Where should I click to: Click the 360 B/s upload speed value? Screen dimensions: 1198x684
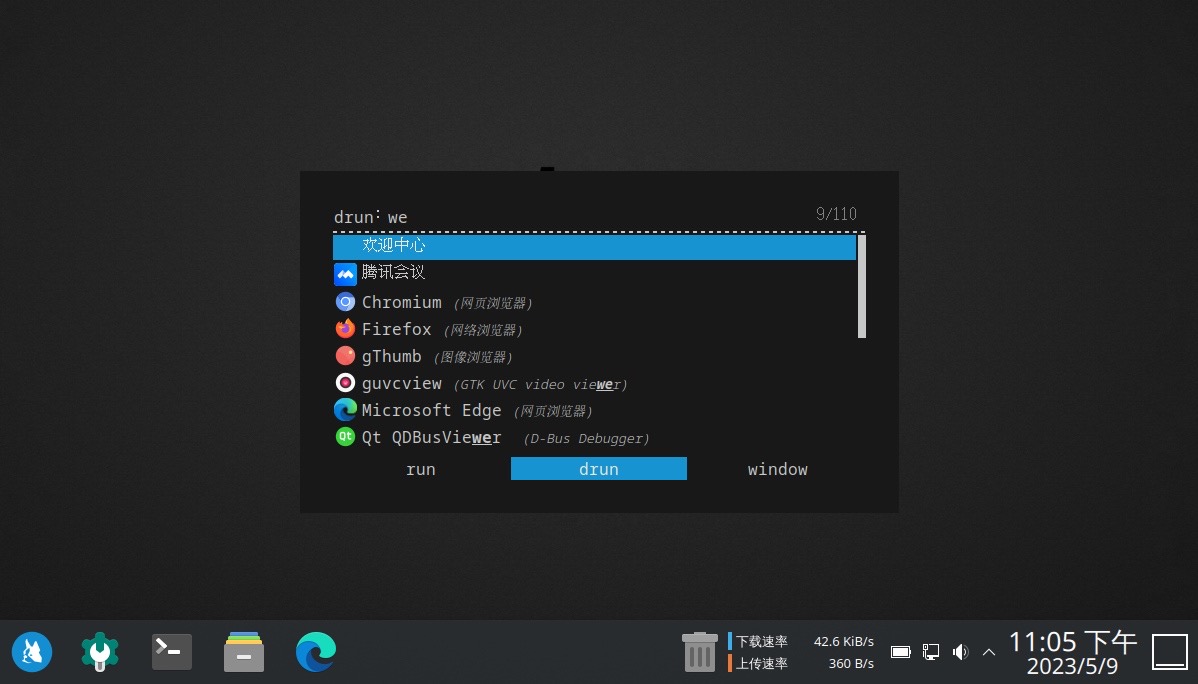click(x=851, y=663)
